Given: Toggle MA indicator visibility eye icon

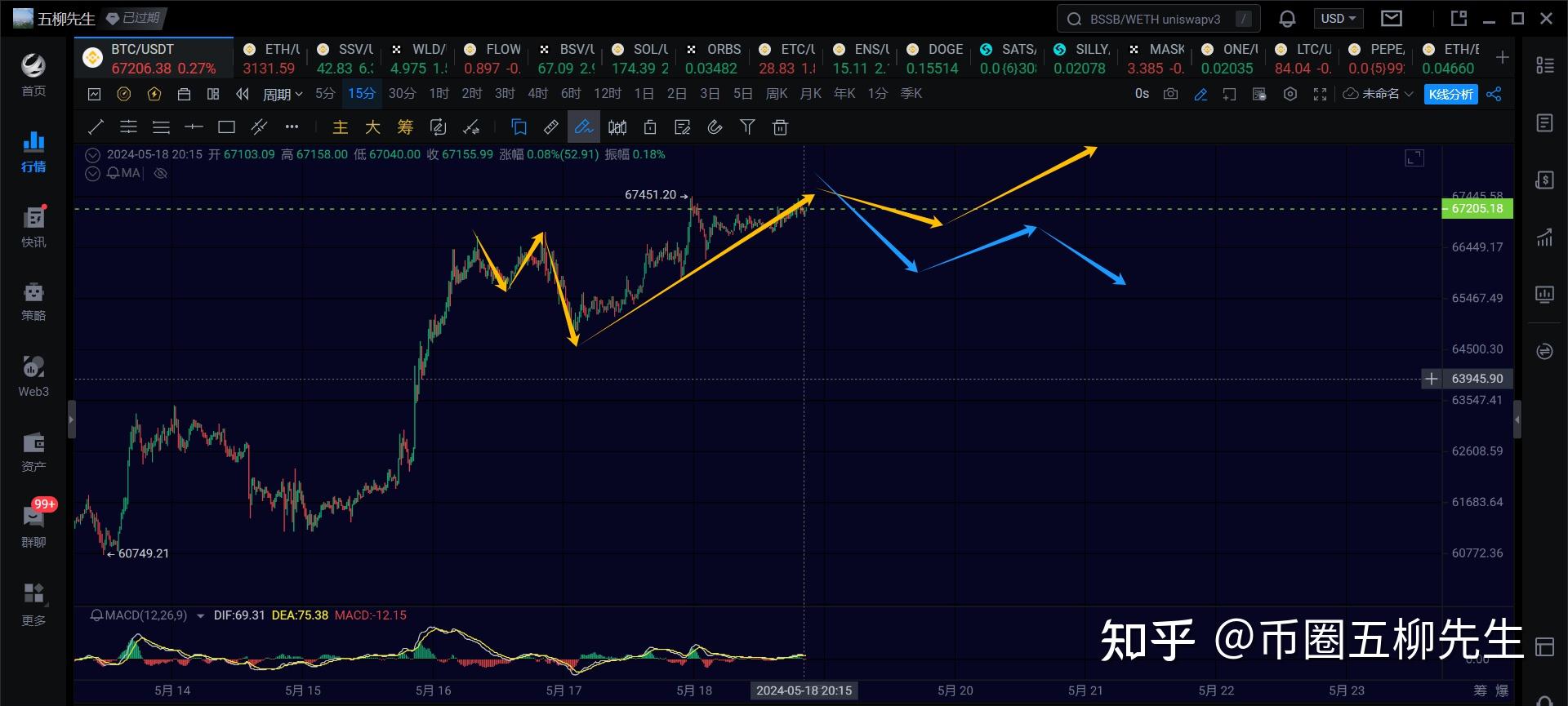Looking at the screenshot, I should tap(161, 173).
